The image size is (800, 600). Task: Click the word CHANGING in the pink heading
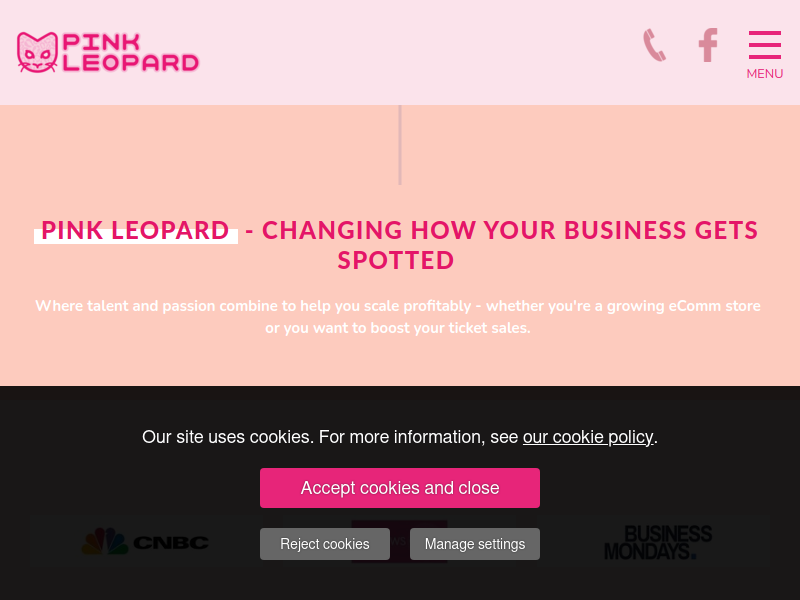pos(332,230)
